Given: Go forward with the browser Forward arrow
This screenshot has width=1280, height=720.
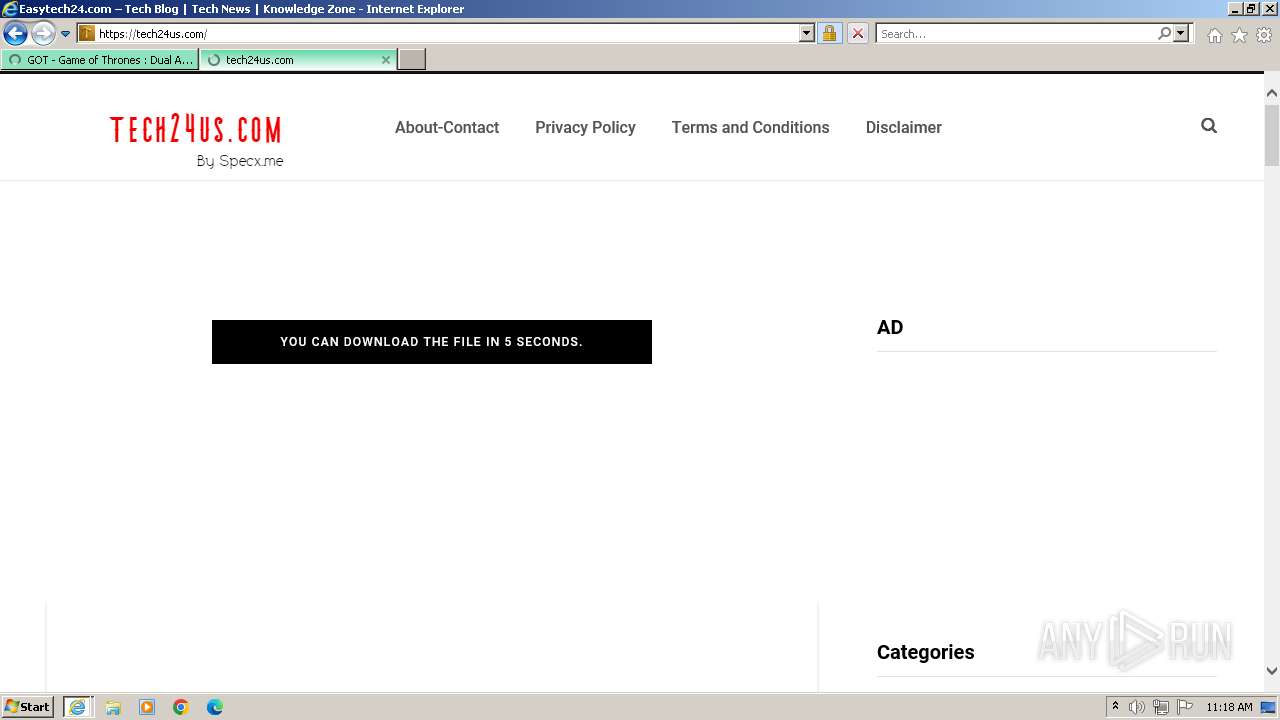Looking at the screenshot, I should pyautogui.click(x=43, y=34).
